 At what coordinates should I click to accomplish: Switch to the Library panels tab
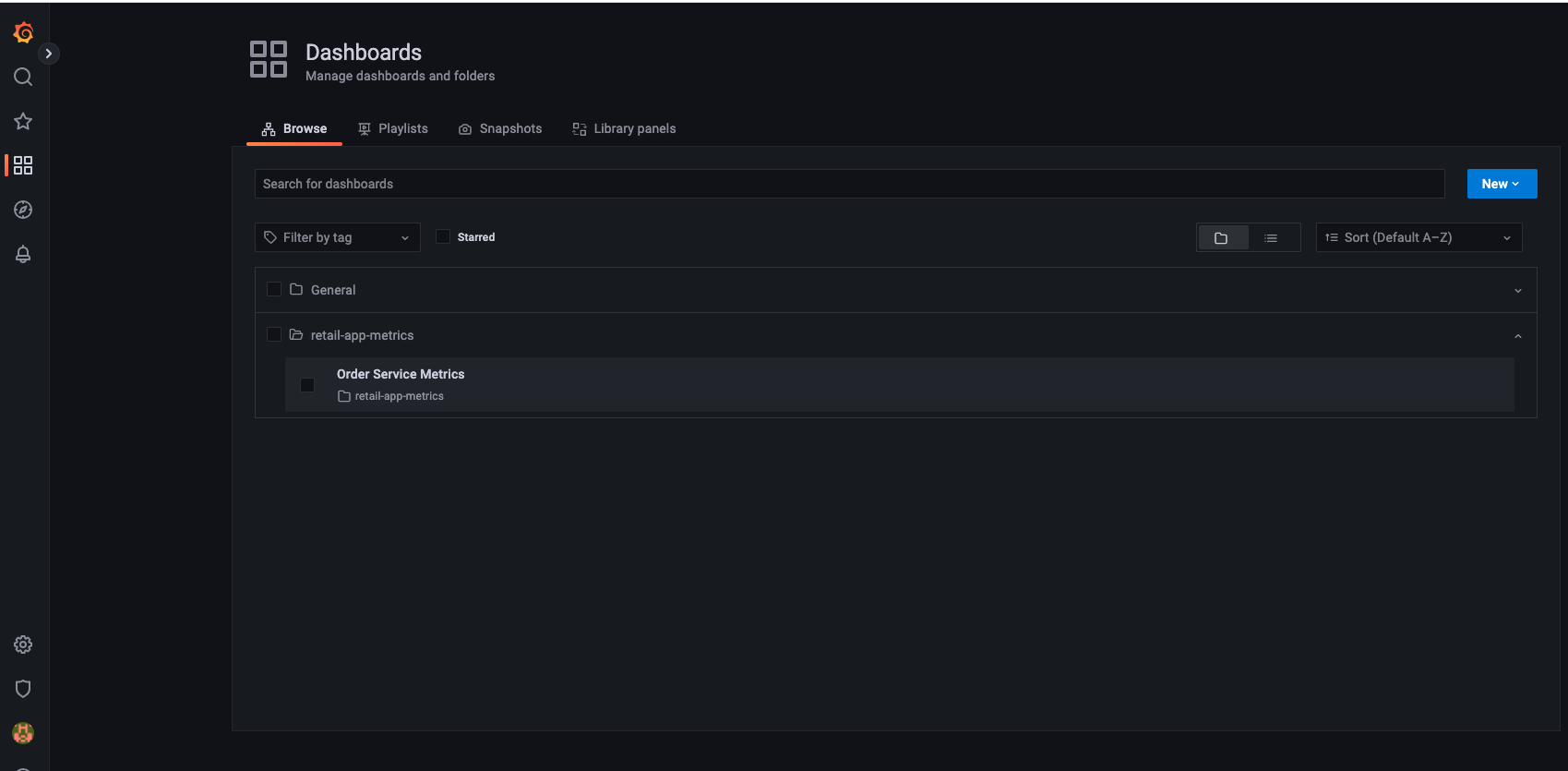[x=624, y=128]
